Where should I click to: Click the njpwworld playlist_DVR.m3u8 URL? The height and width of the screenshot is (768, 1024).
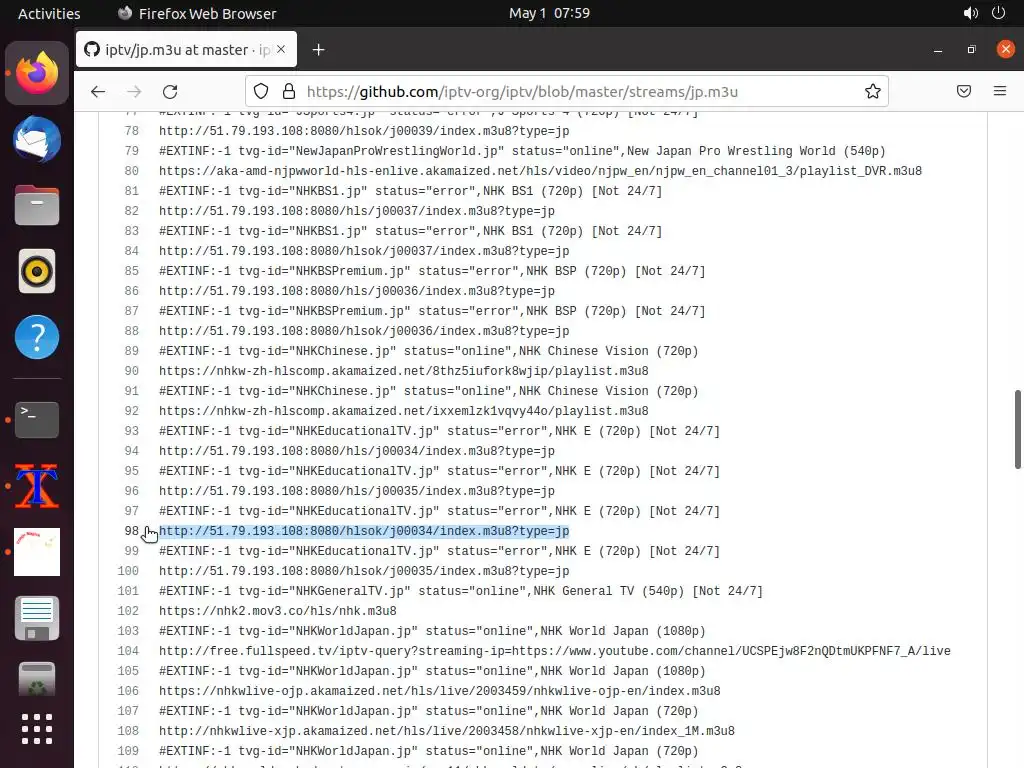tap(541, 171)
